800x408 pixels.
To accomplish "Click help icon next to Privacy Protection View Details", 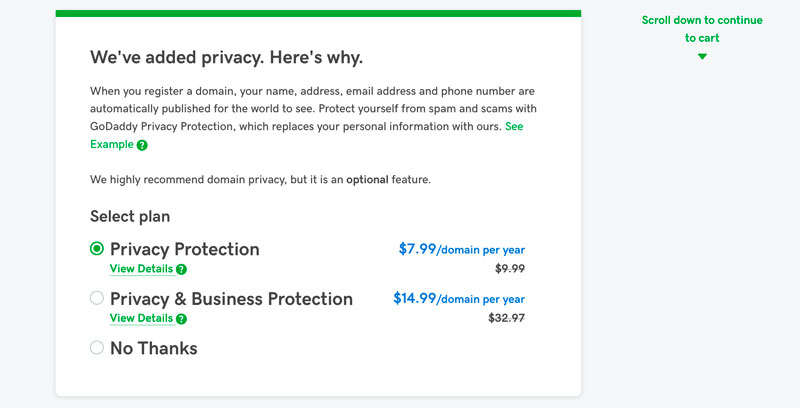I will point(181,269).
